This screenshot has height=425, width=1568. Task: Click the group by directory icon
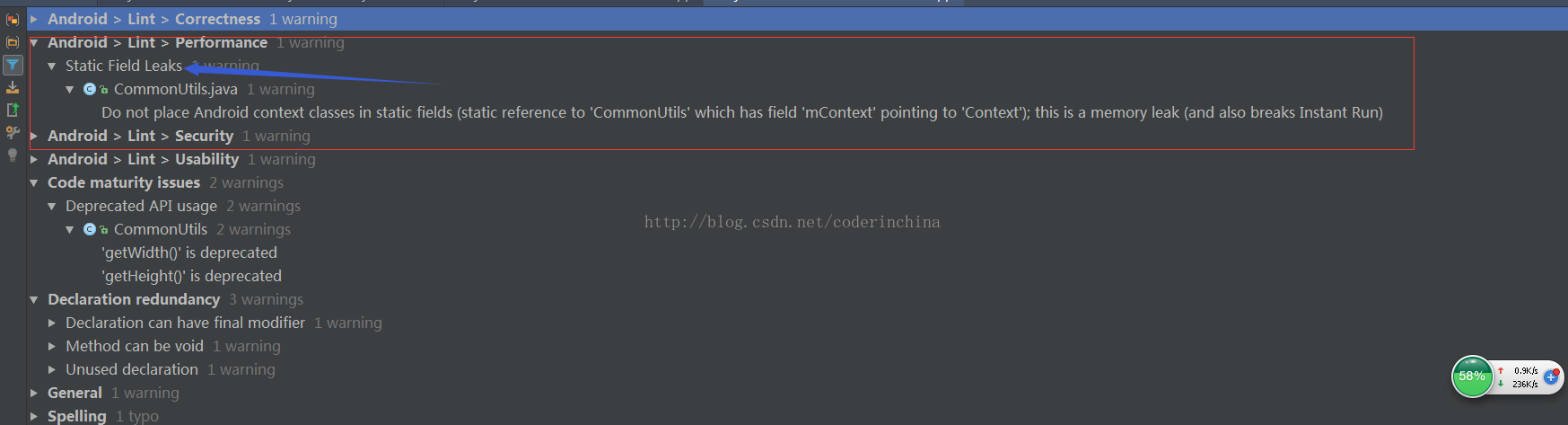13,42
